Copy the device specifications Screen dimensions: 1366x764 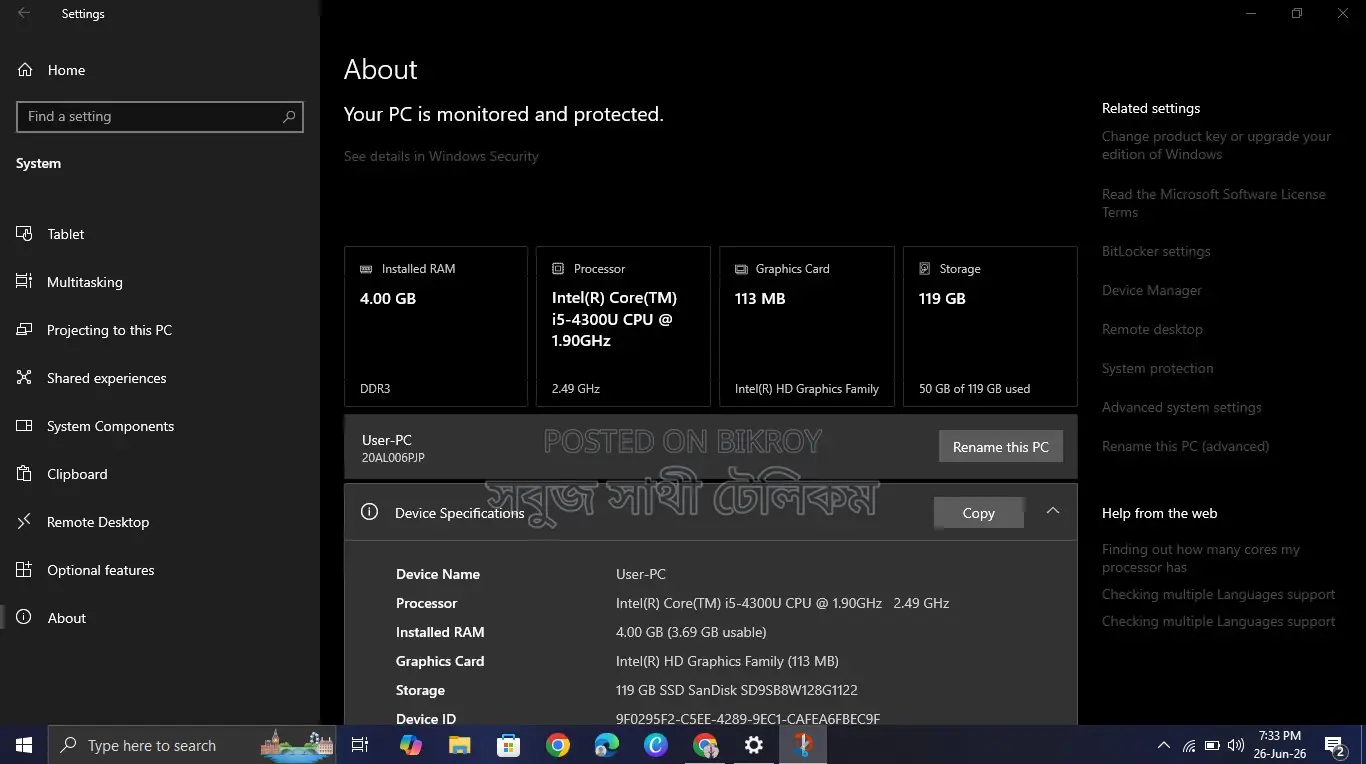(x=978, y=513)
